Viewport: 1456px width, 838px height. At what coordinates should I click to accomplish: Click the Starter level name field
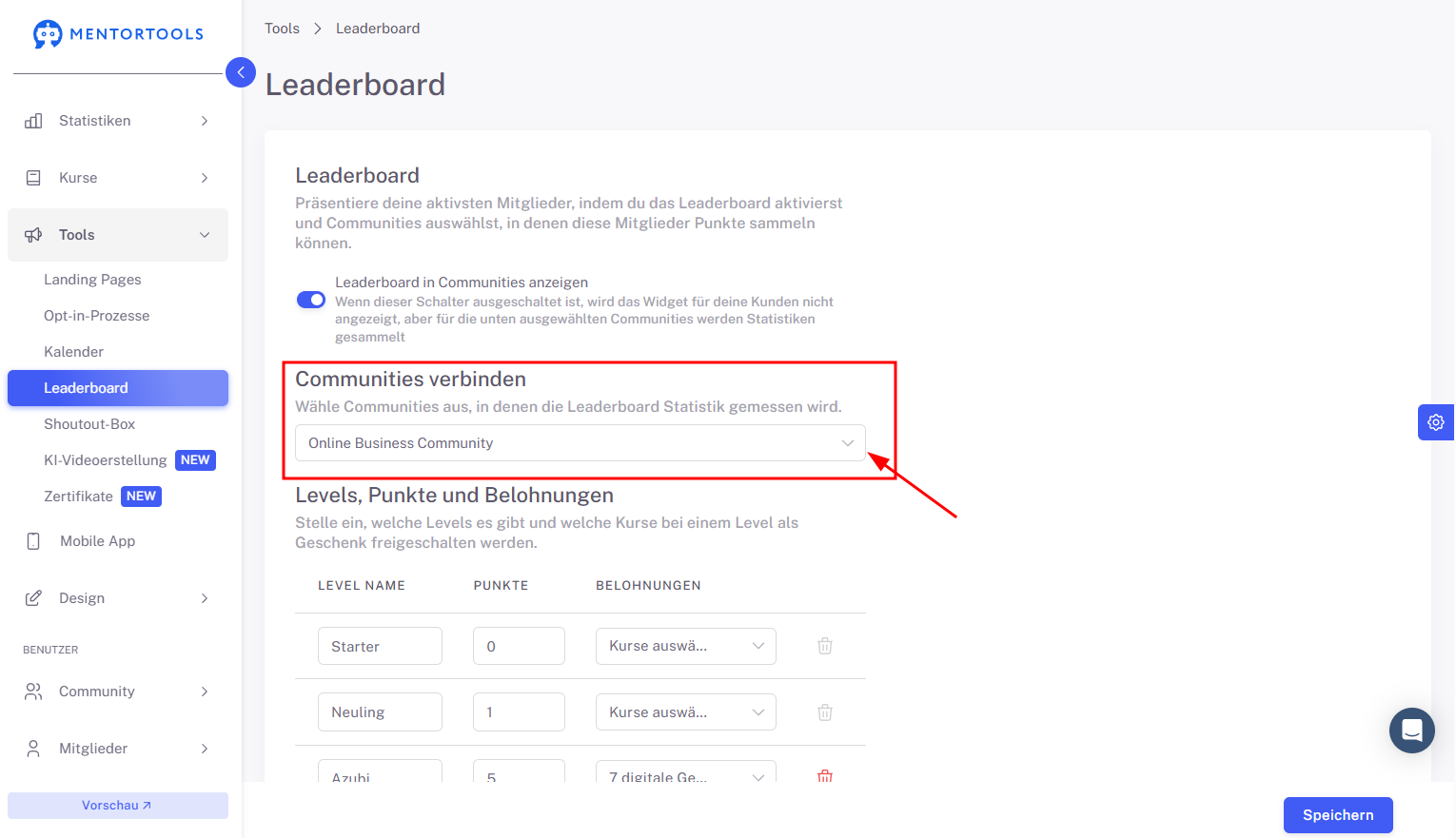(380, 646)
